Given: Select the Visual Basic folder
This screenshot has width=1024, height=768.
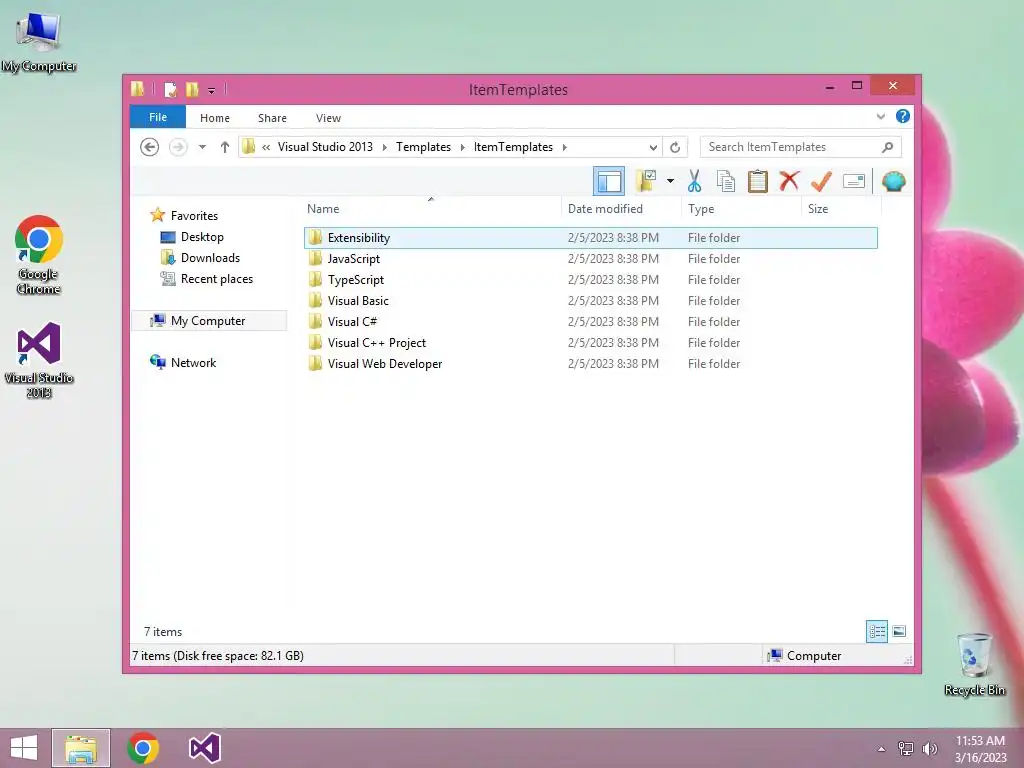Looking at the screenshot, I should coord(590,300).
